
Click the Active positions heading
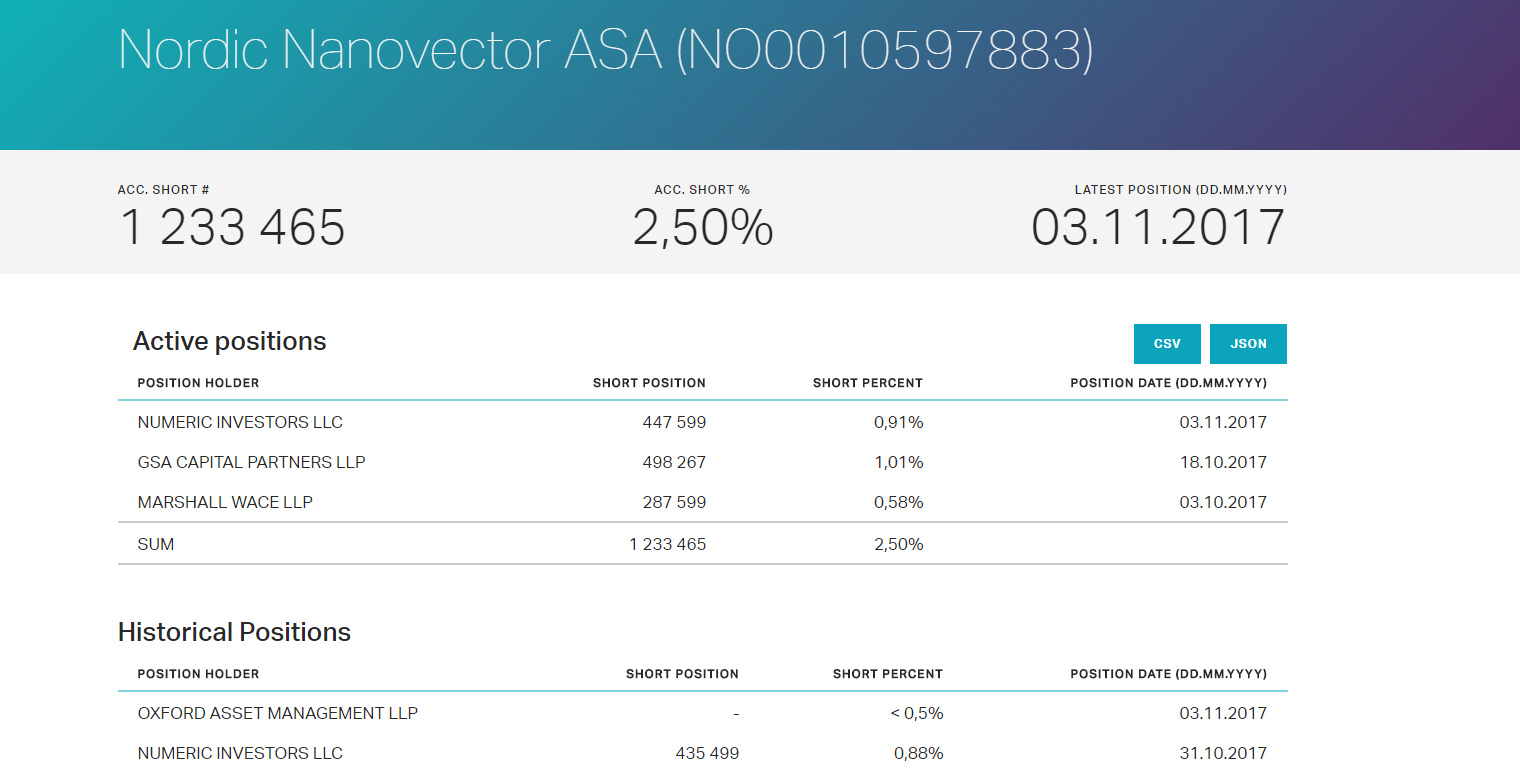(229, 341)
